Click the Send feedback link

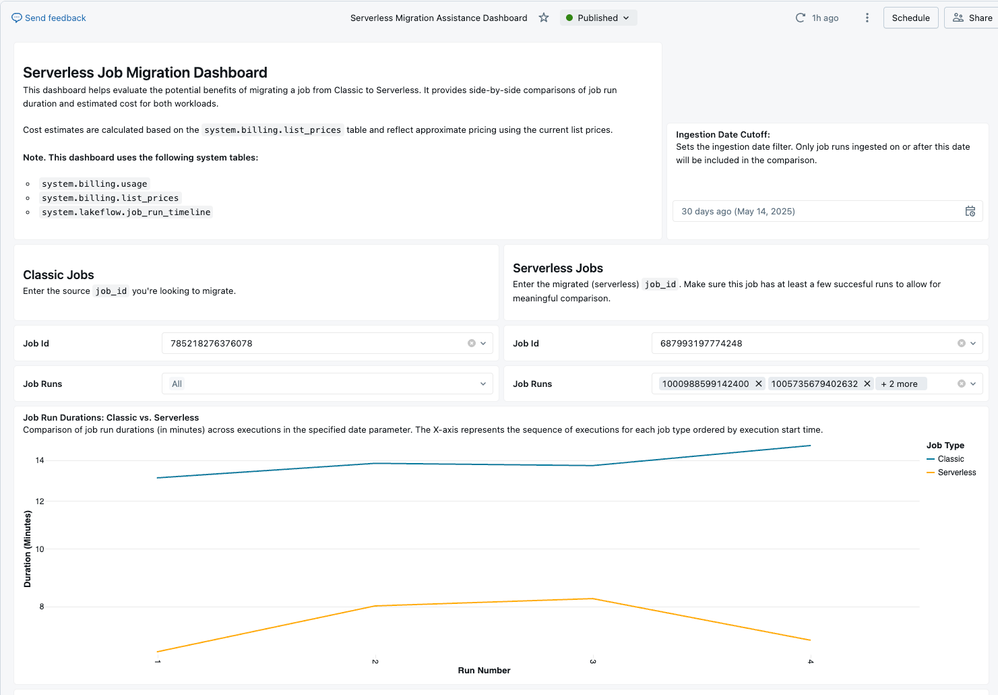pos(55,18)
